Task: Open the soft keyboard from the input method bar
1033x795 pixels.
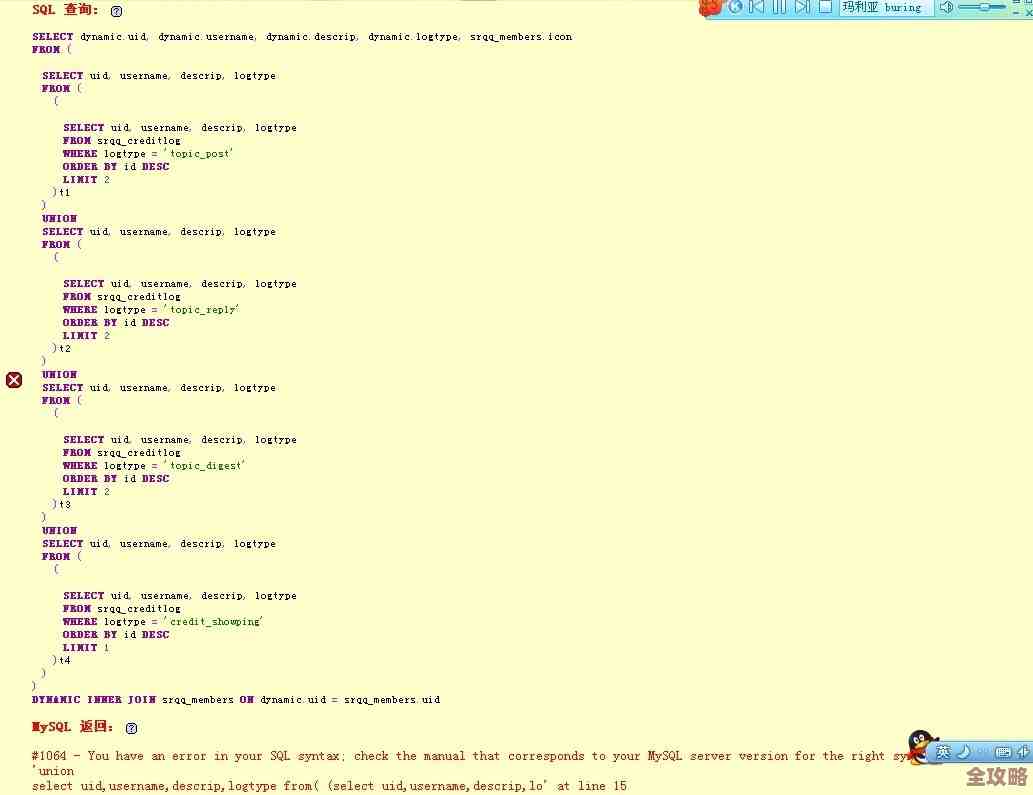Action: click(1002, 752)
